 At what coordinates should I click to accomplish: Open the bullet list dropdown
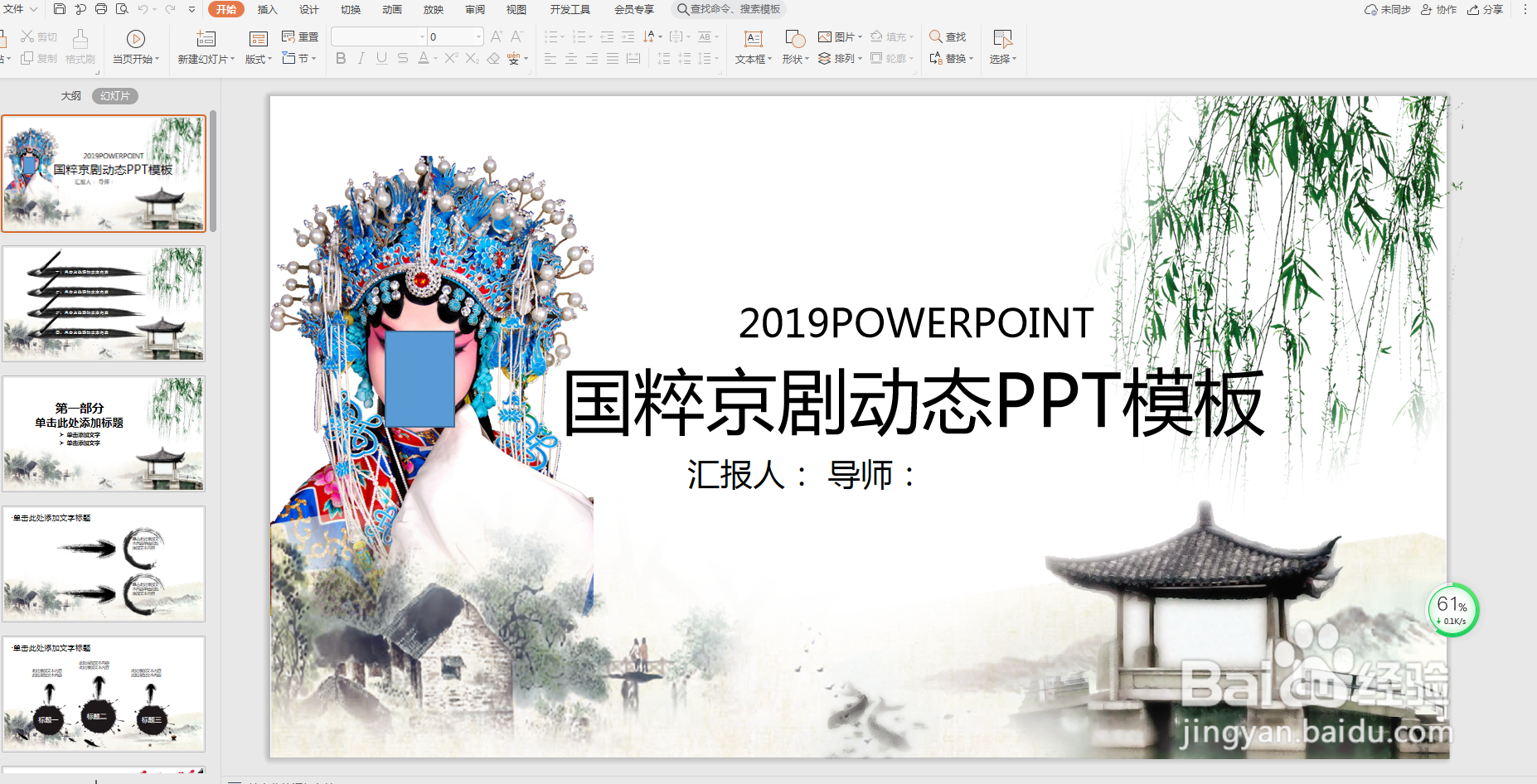pyautogui.click(x=562, y=36)
